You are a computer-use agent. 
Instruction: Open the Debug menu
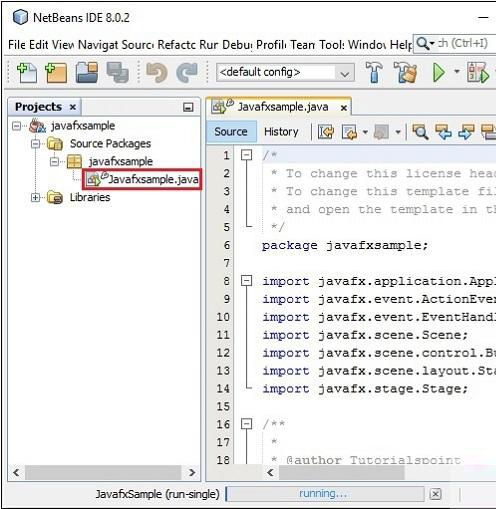point(237,44)
